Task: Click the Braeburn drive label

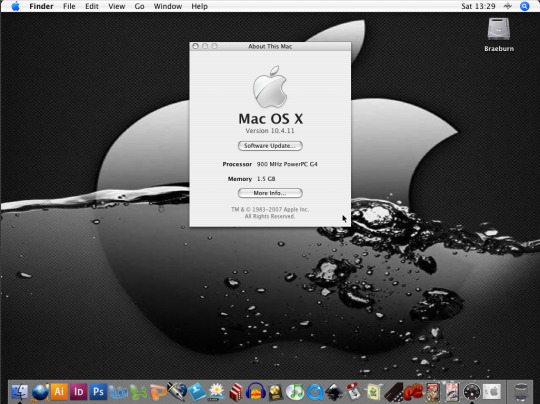Action: click(x=499, y=49)
